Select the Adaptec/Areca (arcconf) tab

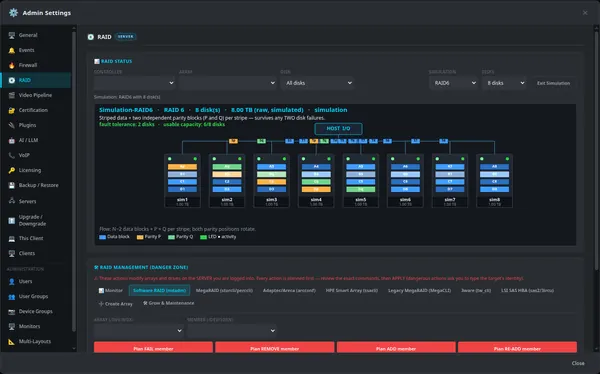point(289,291)
